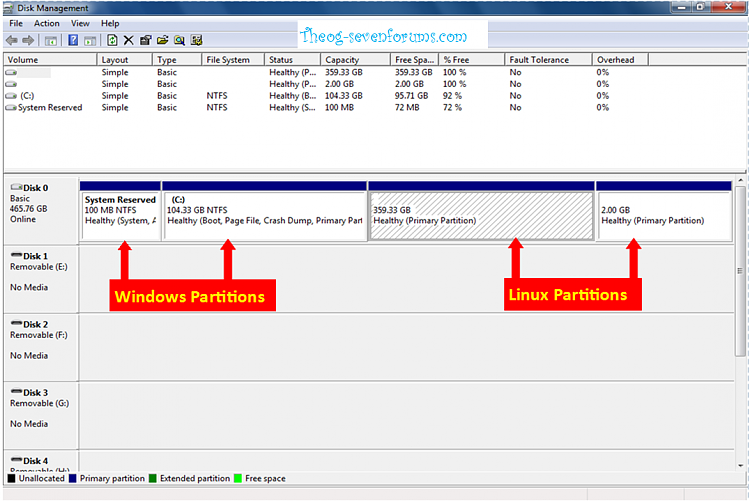Sort by the % Free column header
750x501 pixels.
(x=472, y=60)
